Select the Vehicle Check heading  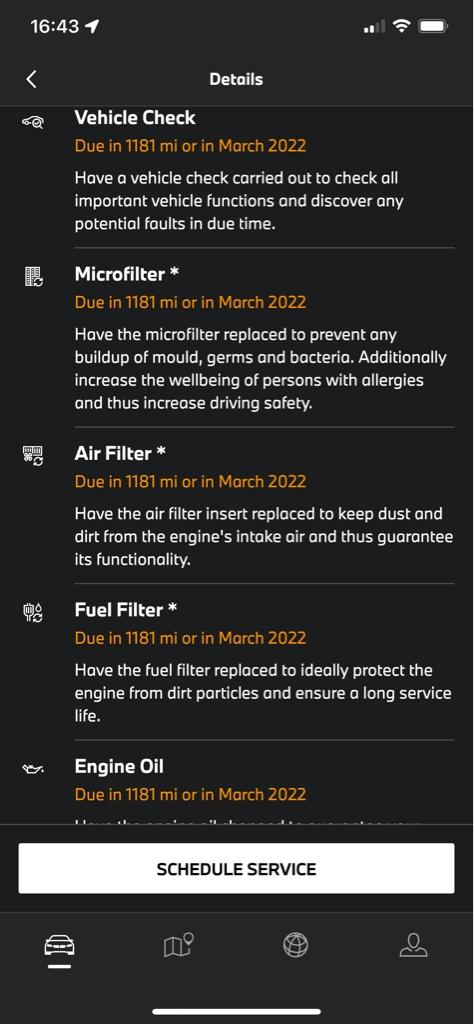135,118
